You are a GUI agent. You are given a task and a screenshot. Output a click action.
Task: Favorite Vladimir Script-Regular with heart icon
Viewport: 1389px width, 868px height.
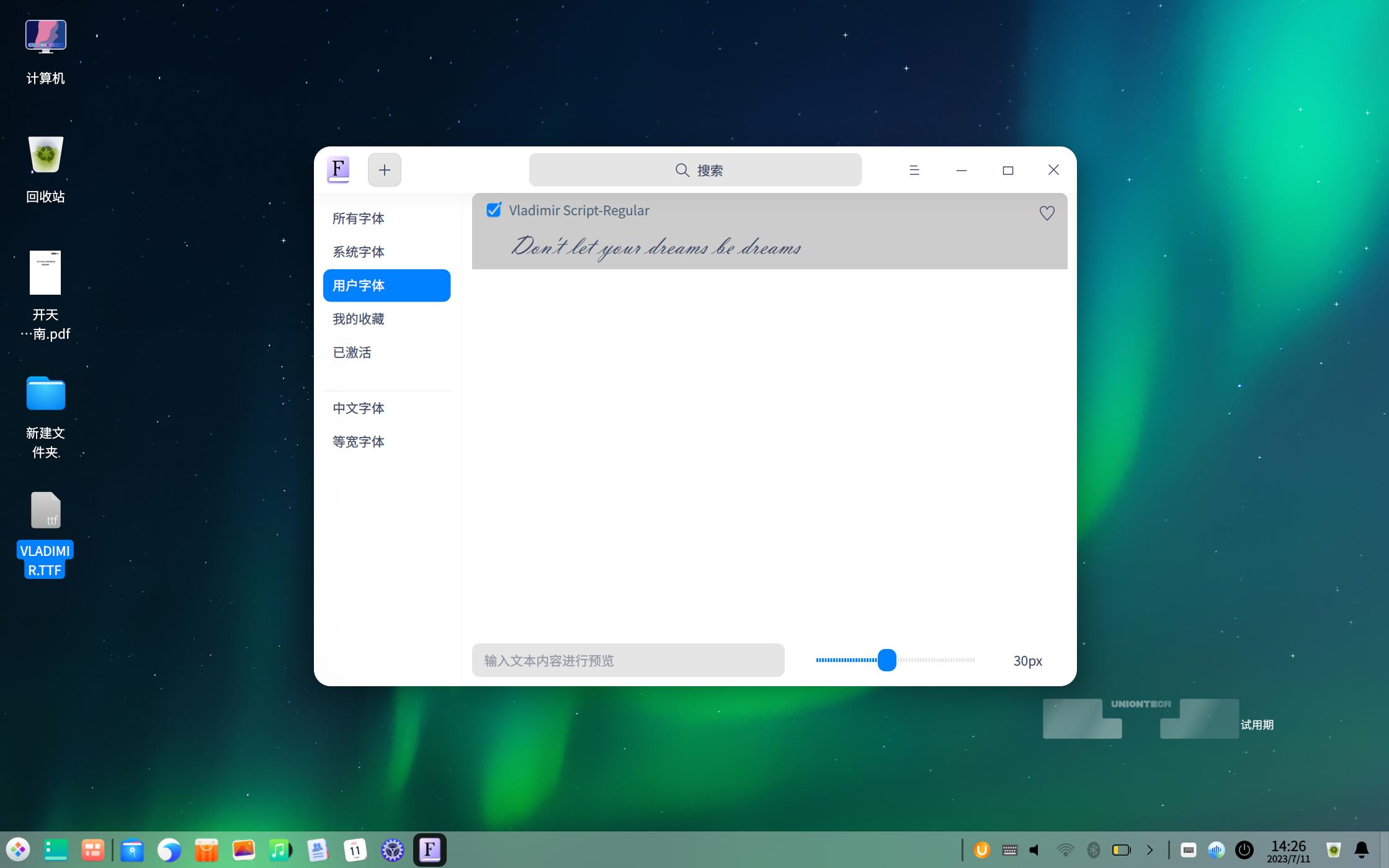click(x=1047, y=213)
